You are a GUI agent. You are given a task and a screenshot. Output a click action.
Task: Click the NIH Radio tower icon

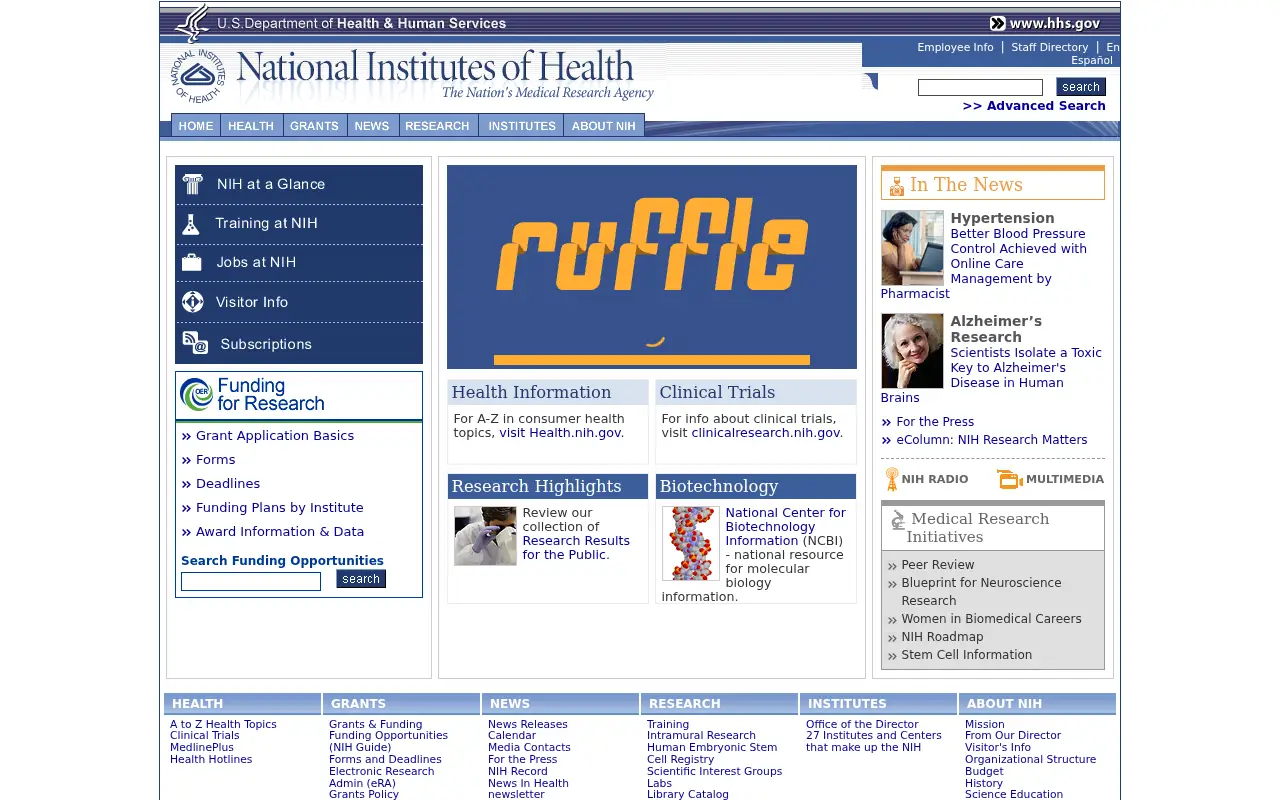pos(892,479)
